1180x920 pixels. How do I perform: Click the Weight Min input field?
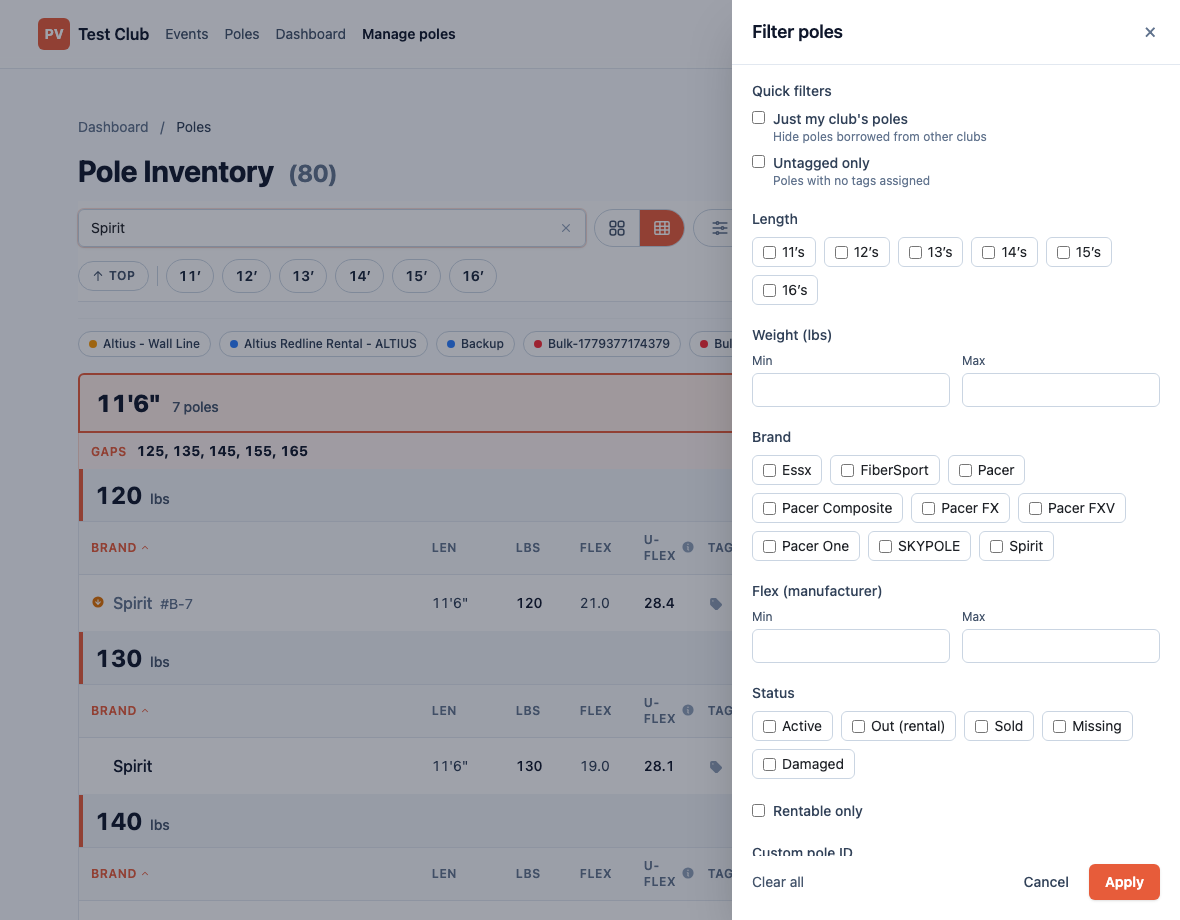pos(850,390)
